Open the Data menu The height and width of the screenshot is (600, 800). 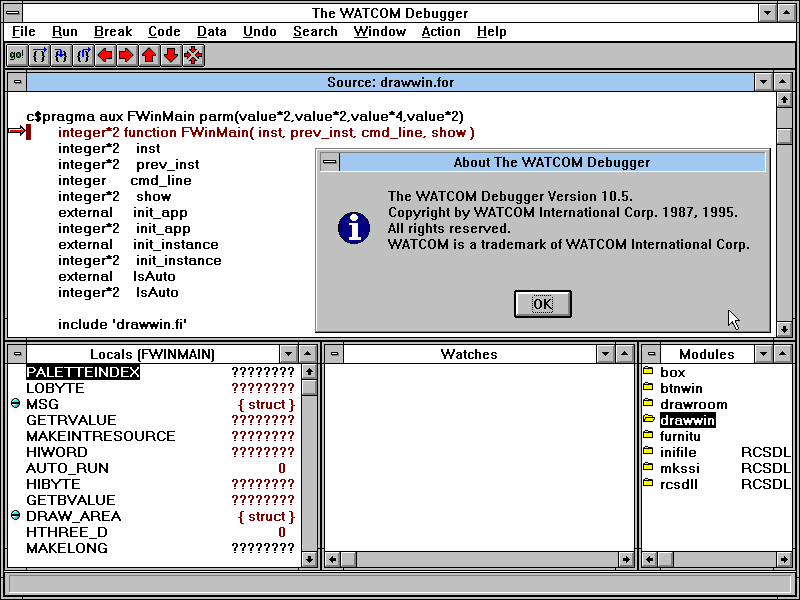coord(212,32)
